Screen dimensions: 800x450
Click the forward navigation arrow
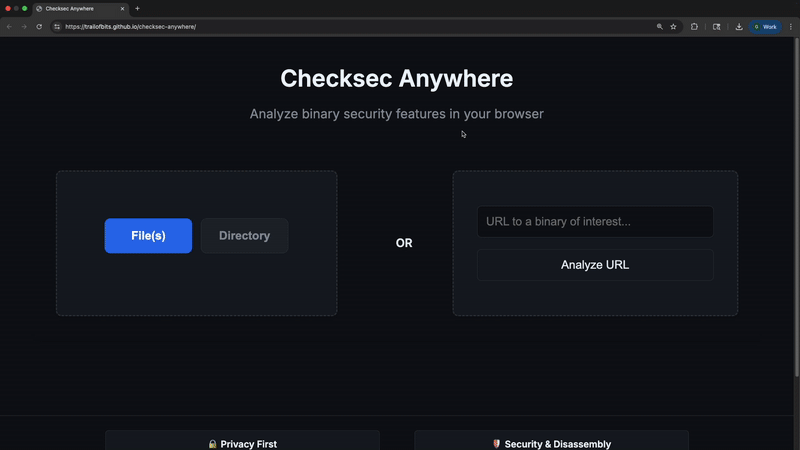(24, 27)
